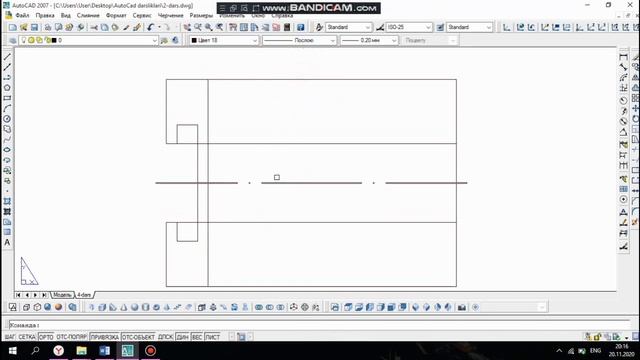Image resolution: width=640 pixels, height=360 pixels.
Task: Open the Вид menu
Action: tap(66, 16)
